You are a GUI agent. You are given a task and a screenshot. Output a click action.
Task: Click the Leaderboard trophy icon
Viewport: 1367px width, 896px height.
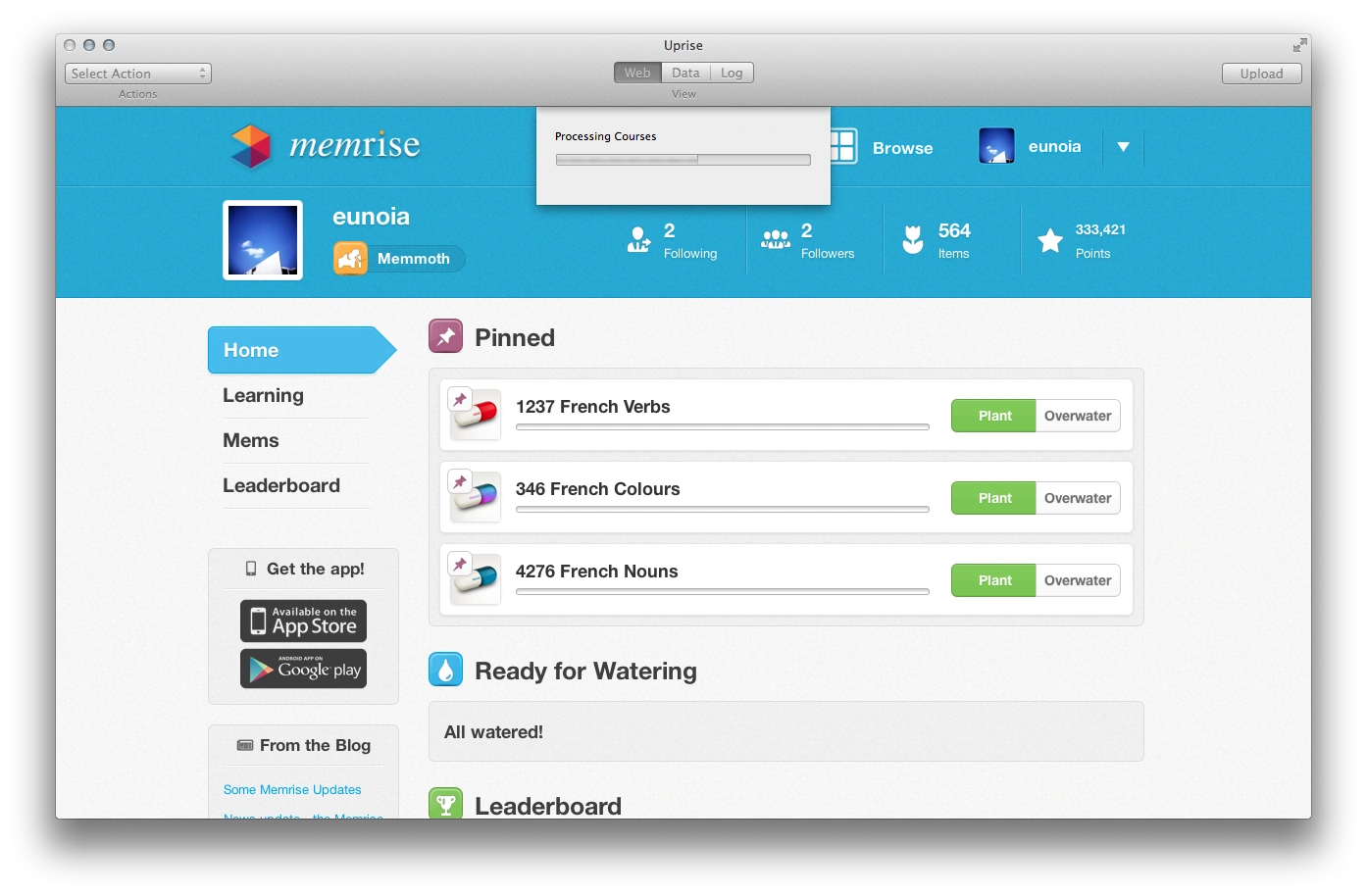(445, 804)
